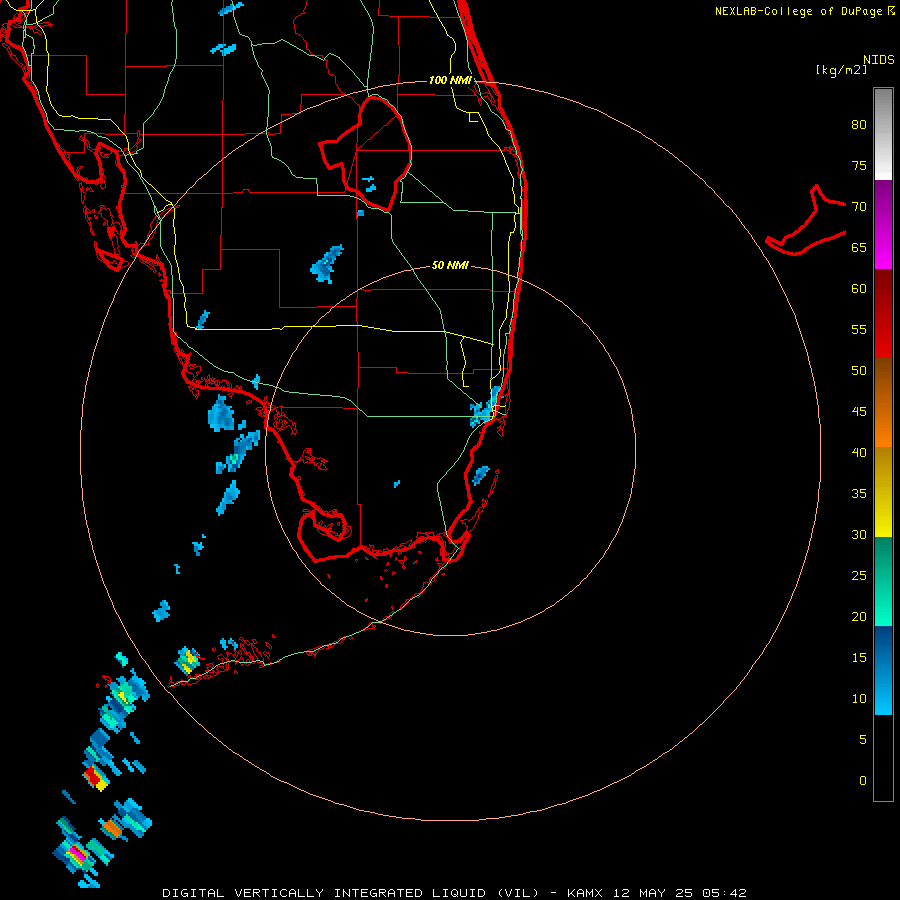Viewport: 900px width, 900px height.
Task: Click the 35 value on the color scale
Action: [x=859, y=494]
